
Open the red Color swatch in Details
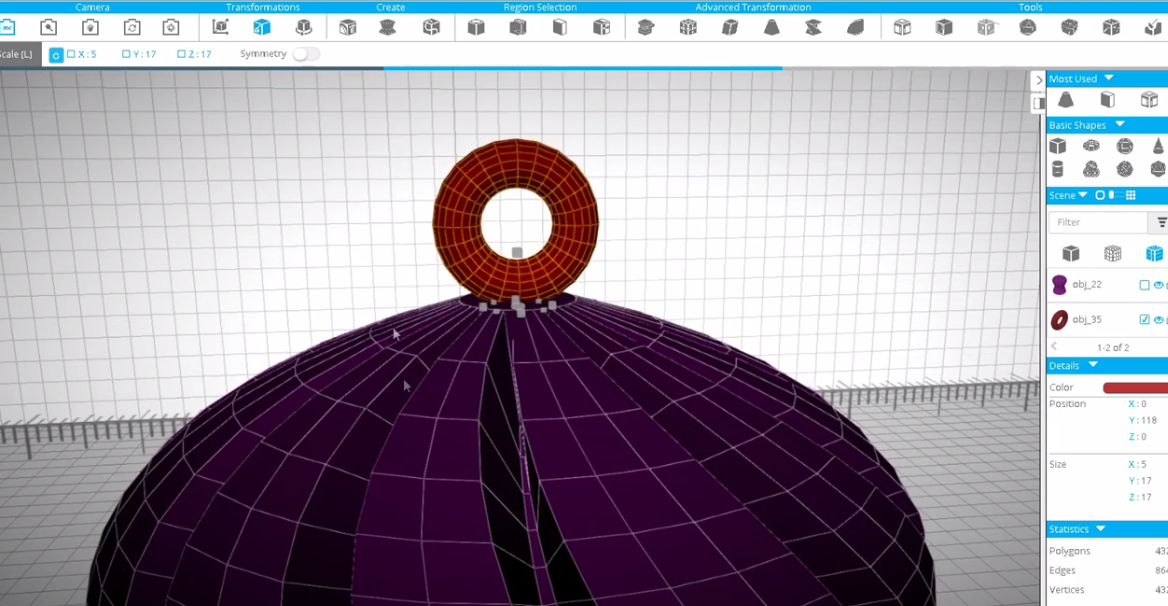pyautogui.click(x=1135, y=388)
